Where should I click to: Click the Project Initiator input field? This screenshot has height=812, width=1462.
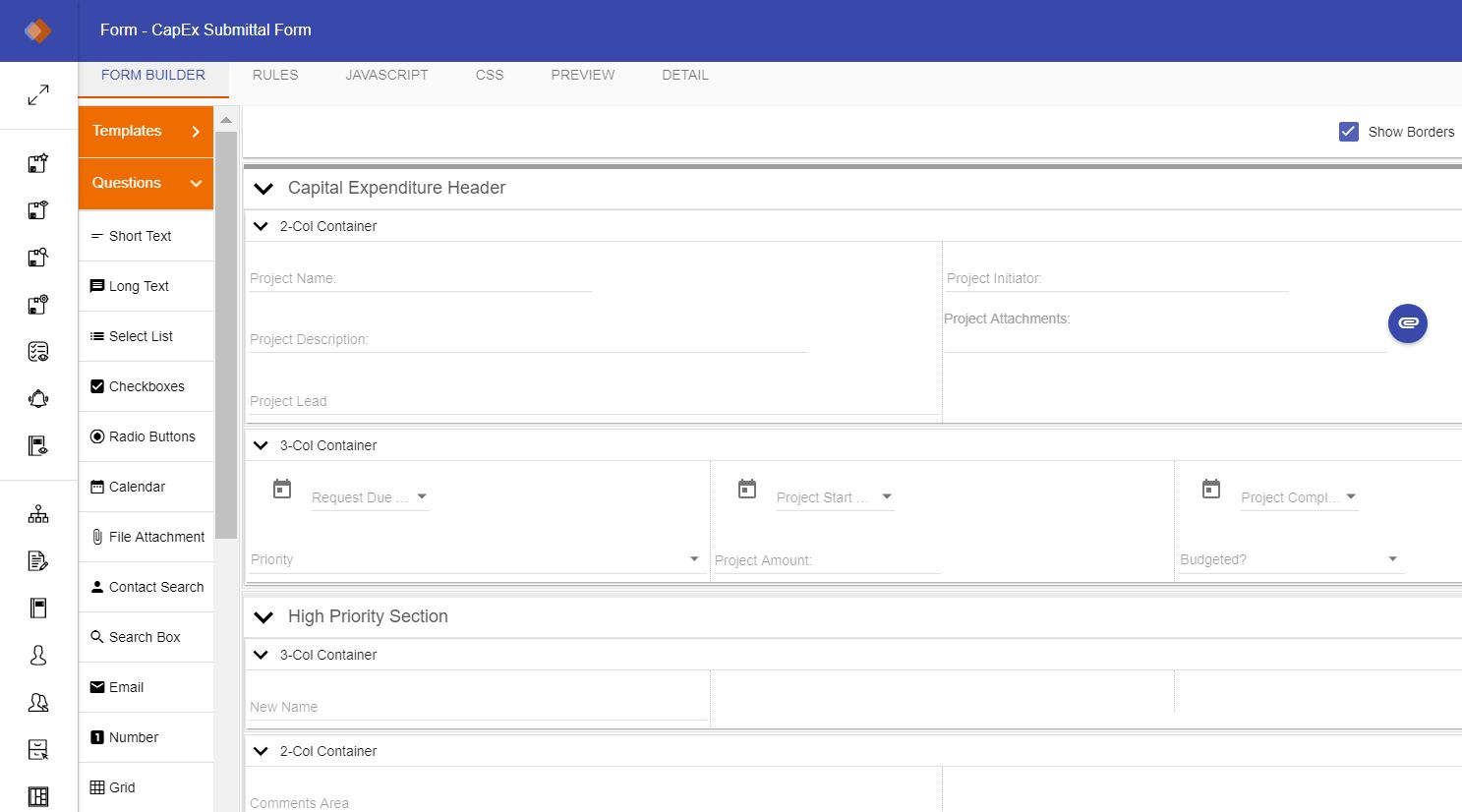[1117, 279]
